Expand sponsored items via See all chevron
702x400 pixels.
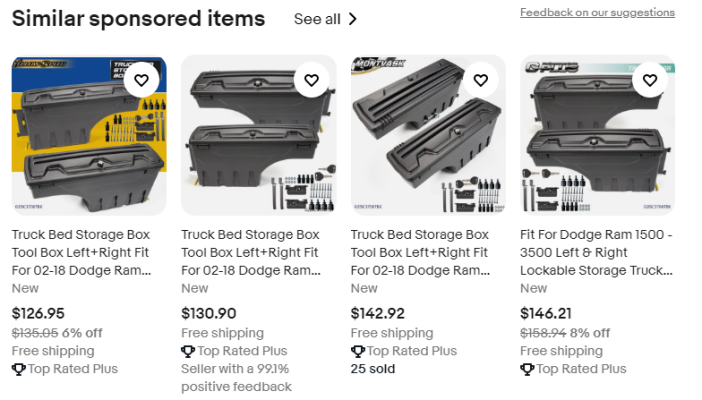pos(353,19)
